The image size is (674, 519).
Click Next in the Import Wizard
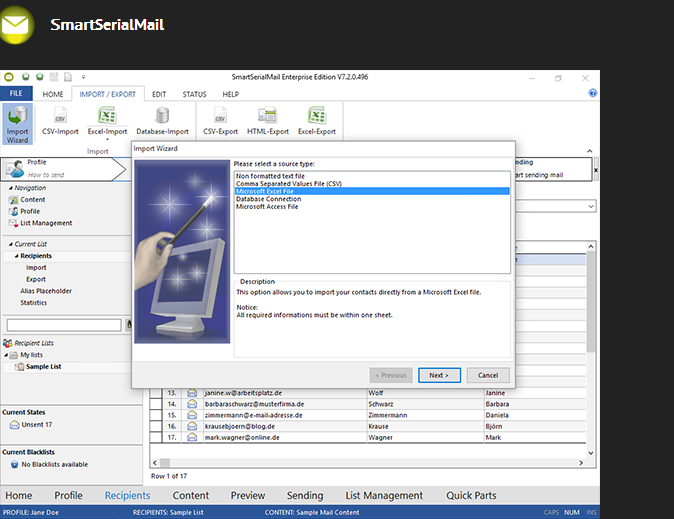coord(439,375)
